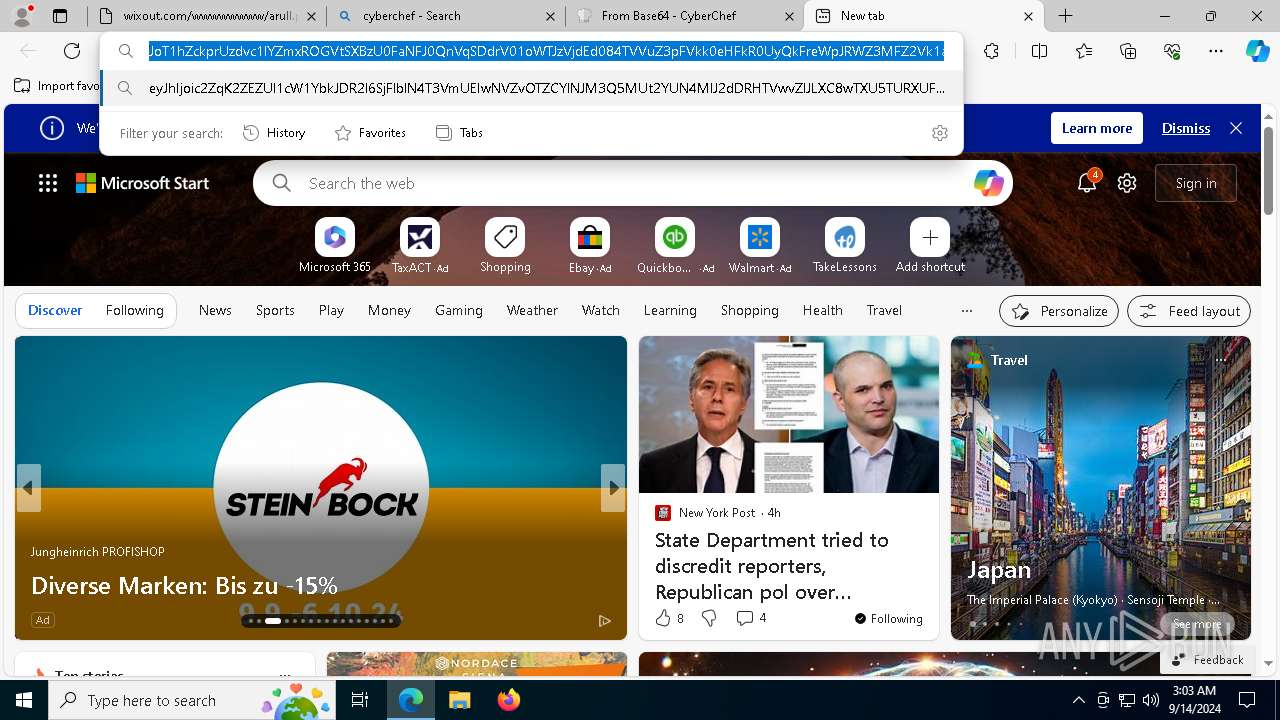Toggle split screen view icon
Screen dimensions: 1280x720
click(1039, 51)
